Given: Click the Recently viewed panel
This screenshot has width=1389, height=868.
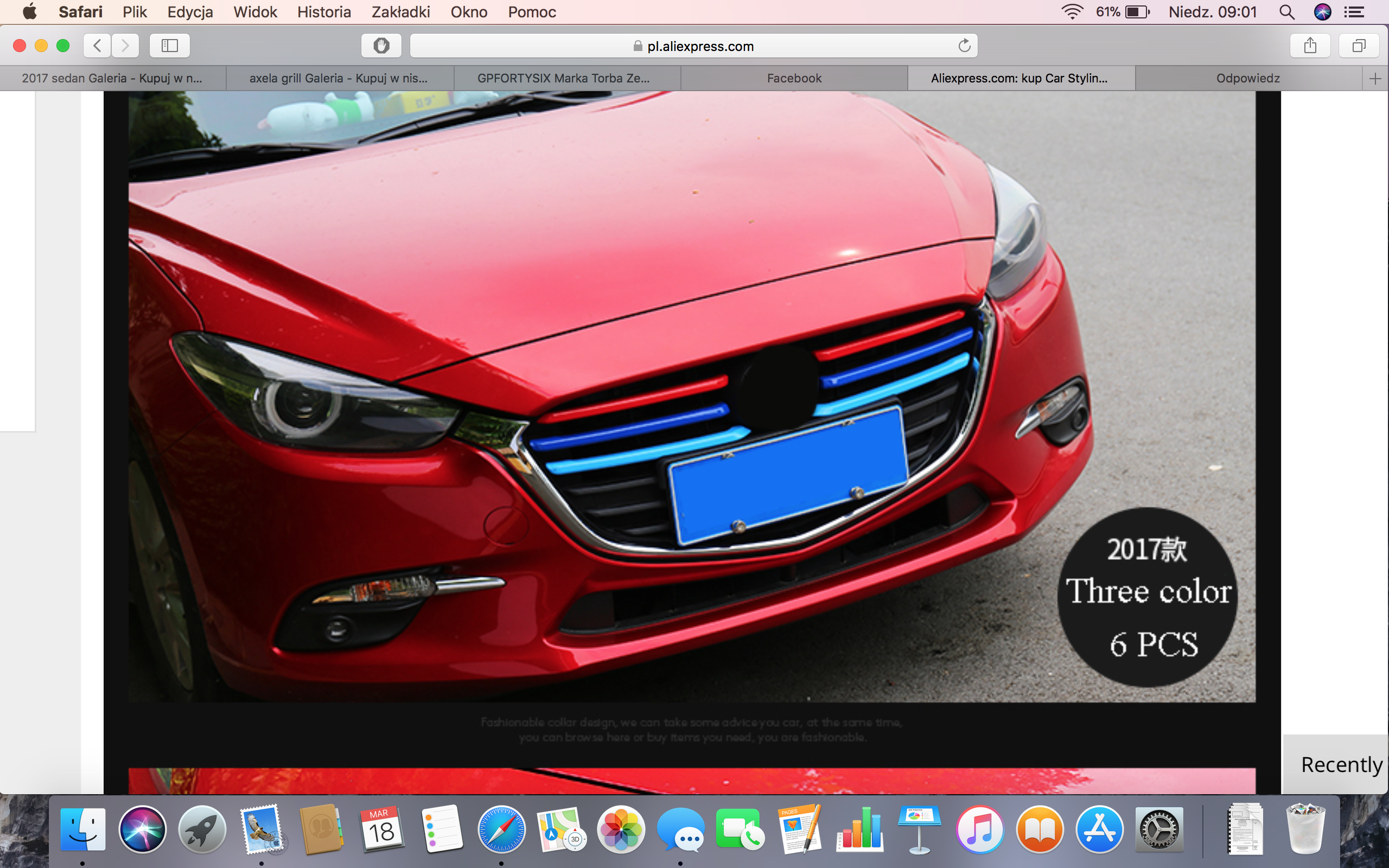Looking at the screenshot, I should pyautogui.click(x=1340, y=764).
